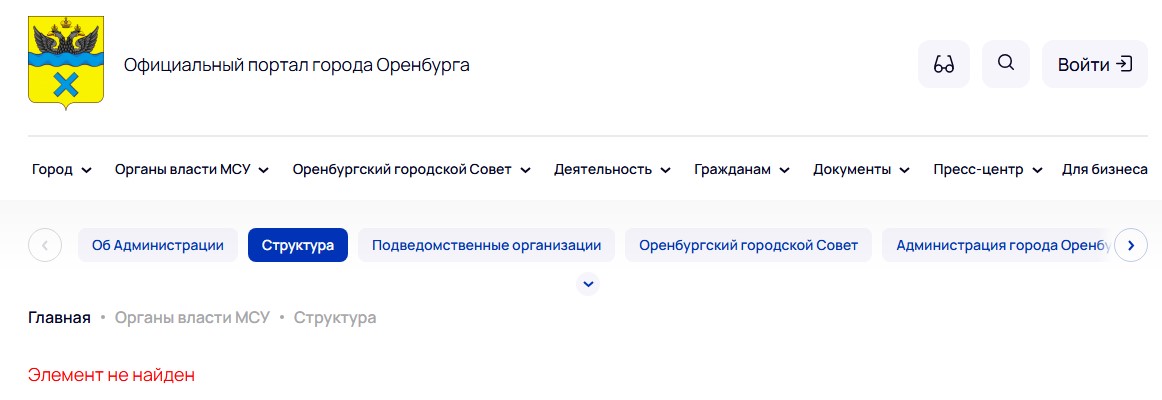Image resolution: width=1162 pixels, height=400 pixels.
Task: Open the Органы власти МСУ dropdown
Action: tap(192, 170)
